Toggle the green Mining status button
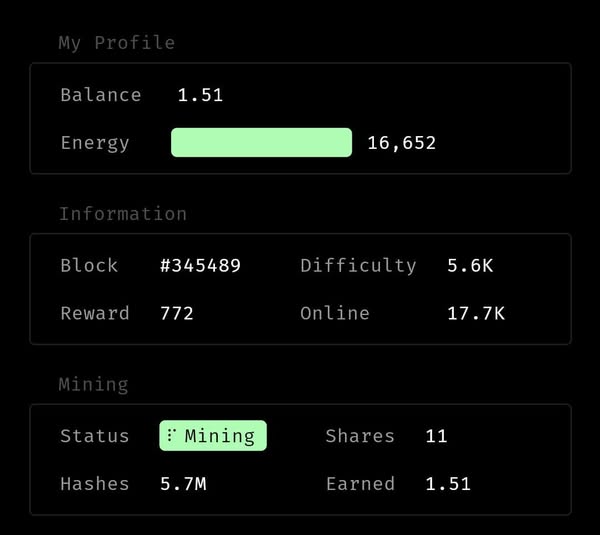The height and width of the screenshot is (535, 600). 213,436
